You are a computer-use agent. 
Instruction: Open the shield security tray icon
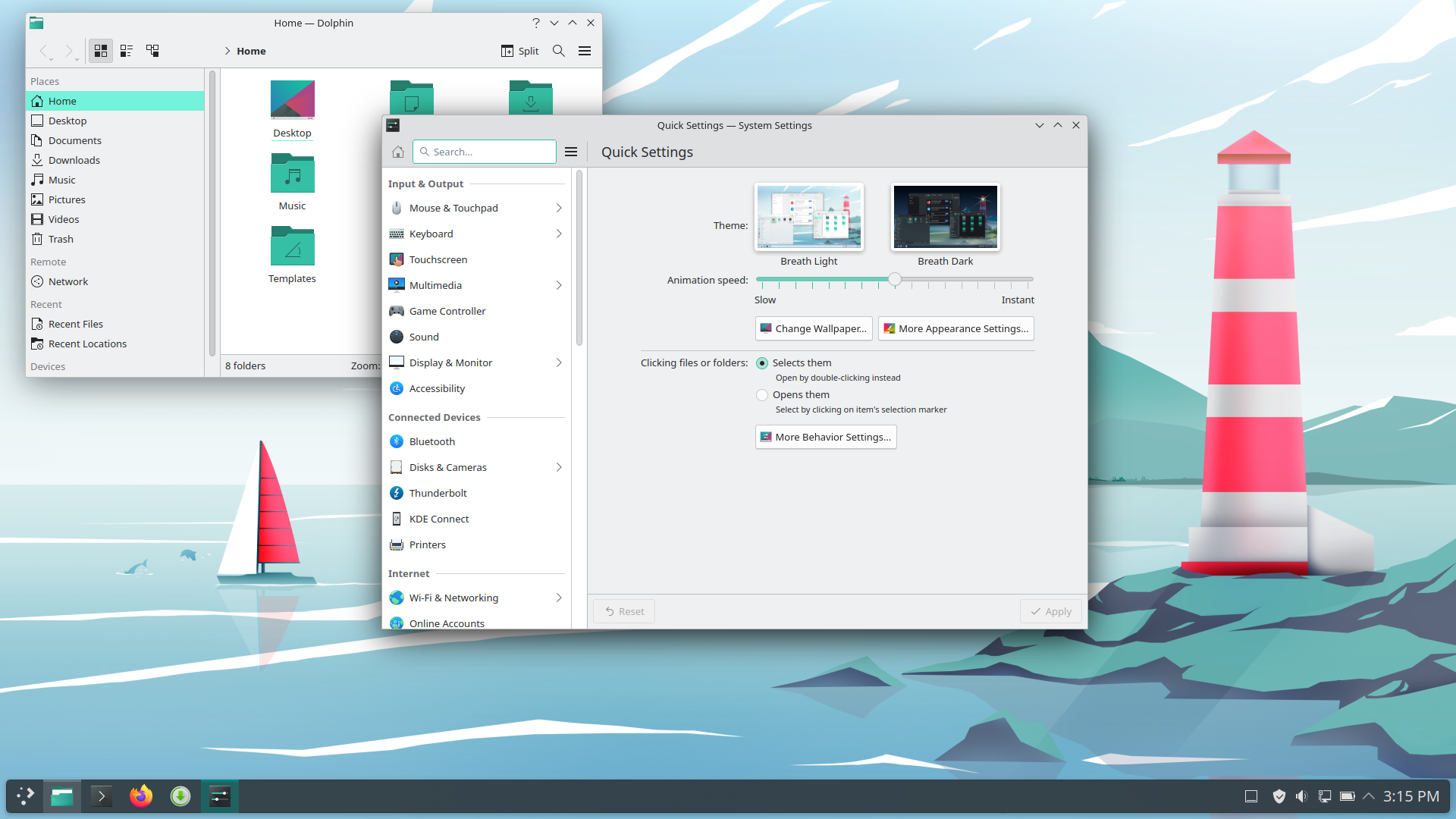pyautogui.click(x=1279, y=796)
